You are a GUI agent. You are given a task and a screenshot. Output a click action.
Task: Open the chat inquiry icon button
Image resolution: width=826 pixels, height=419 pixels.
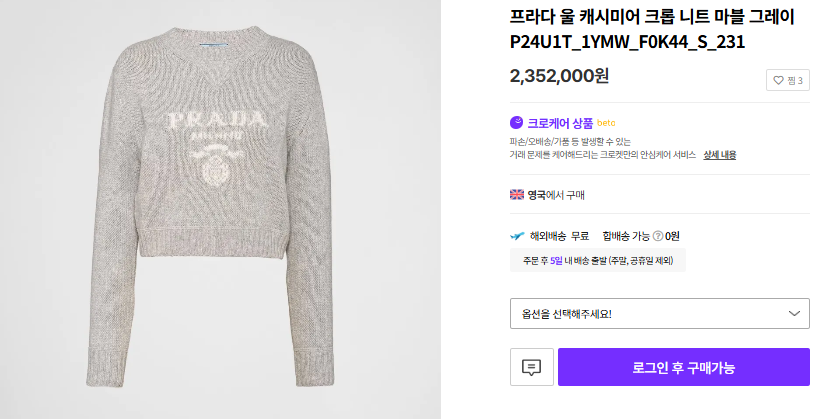click(x=532, y=367)
